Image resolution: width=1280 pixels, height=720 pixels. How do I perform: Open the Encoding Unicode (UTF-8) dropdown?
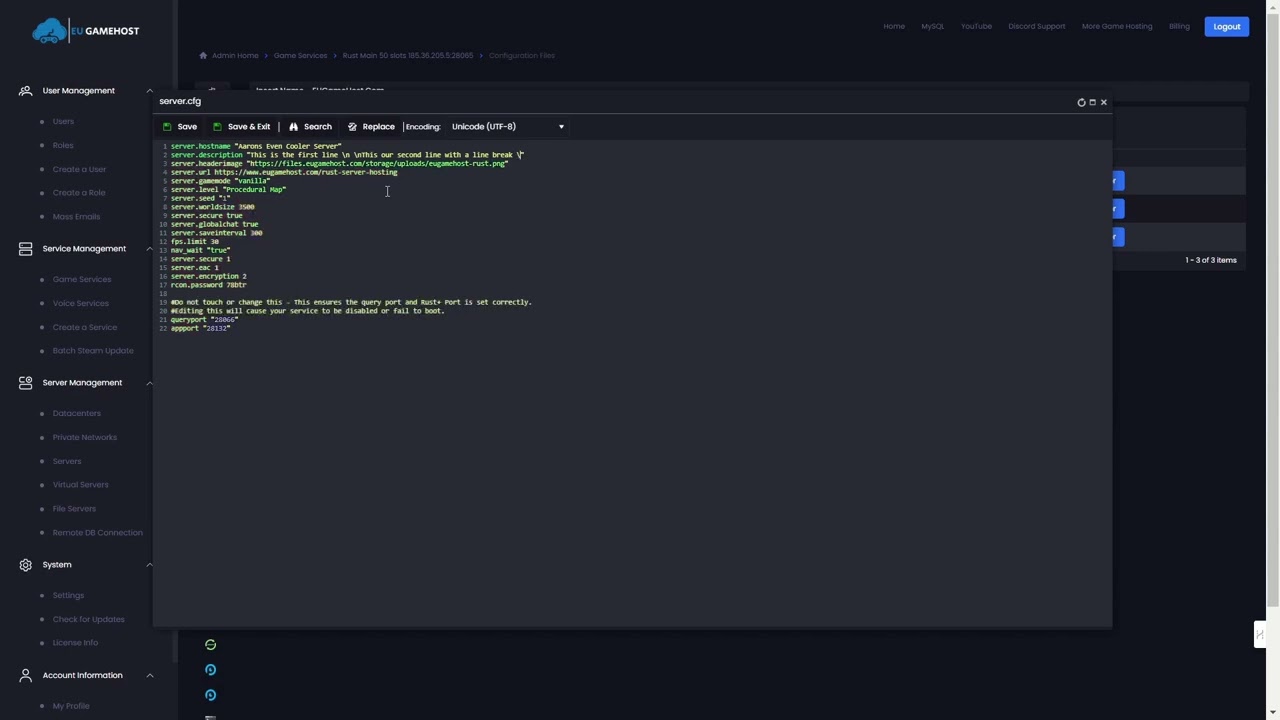[507, 127]
